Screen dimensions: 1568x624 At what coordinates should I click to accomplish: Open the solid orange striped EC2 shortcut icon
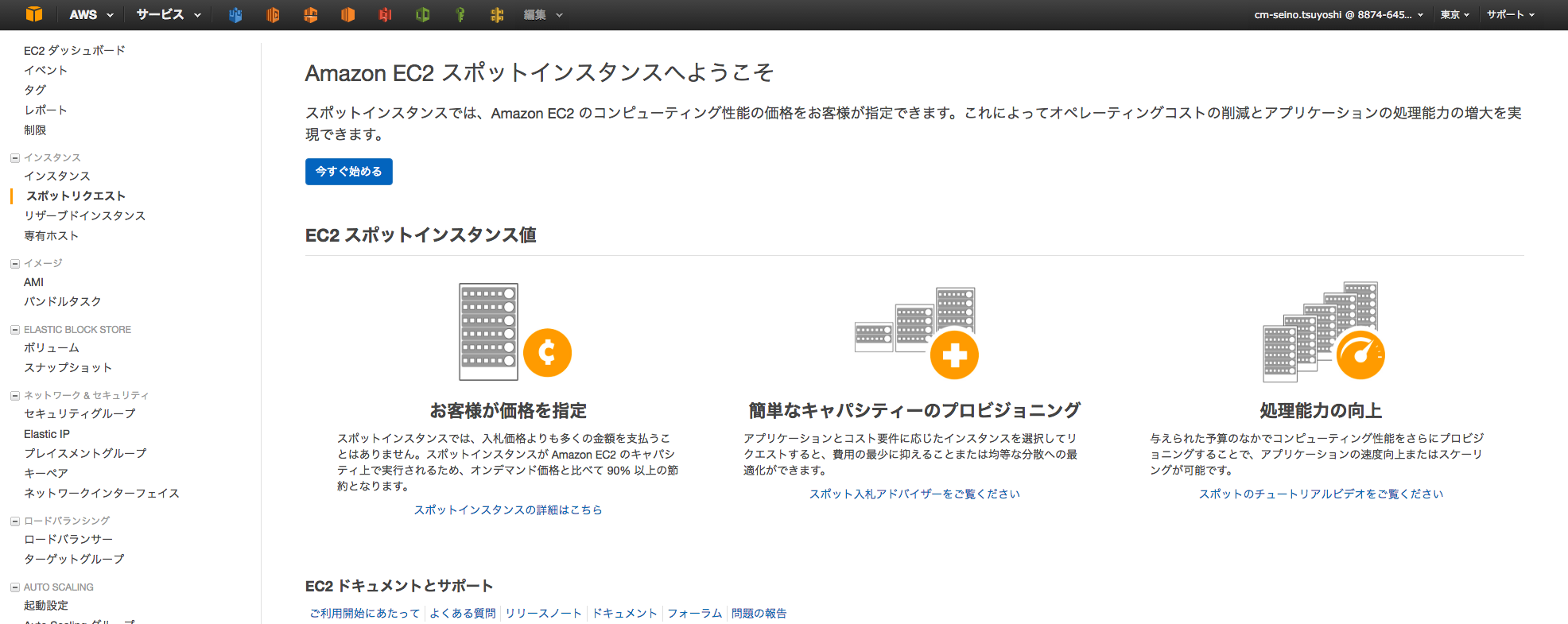(x=347, y=14)
